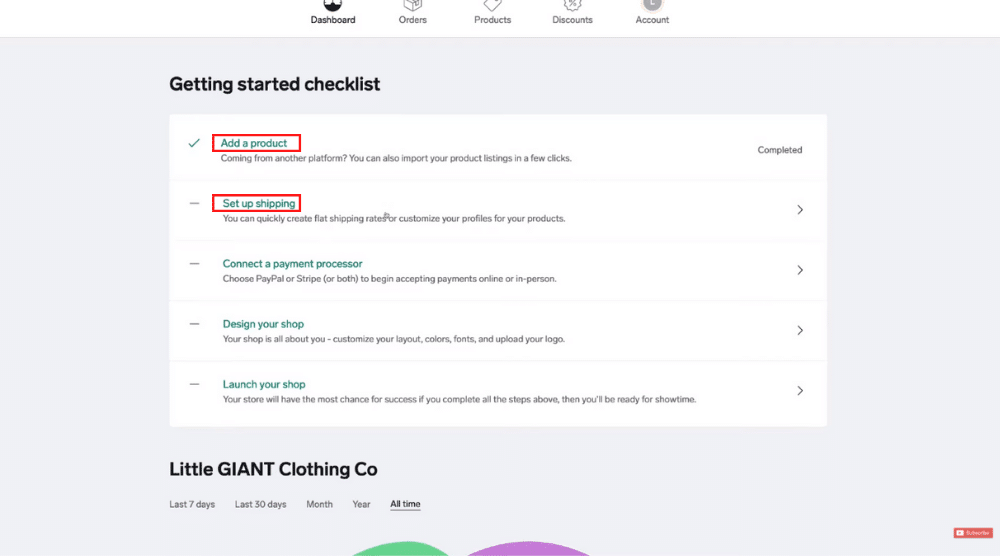The width and height of the screenshot is (1000, 556).
Task: Select the Month time filter
Action: click(320, 504)
